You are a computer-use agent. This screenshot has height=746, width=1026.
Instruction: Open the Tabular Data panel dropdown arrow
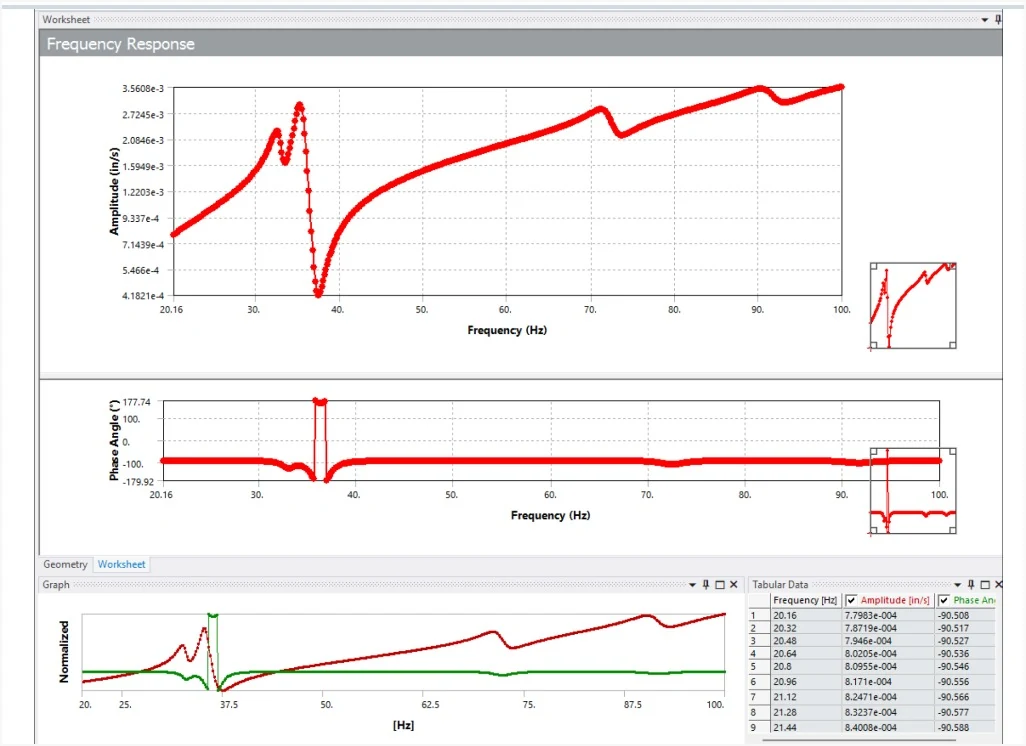(957, 584)
